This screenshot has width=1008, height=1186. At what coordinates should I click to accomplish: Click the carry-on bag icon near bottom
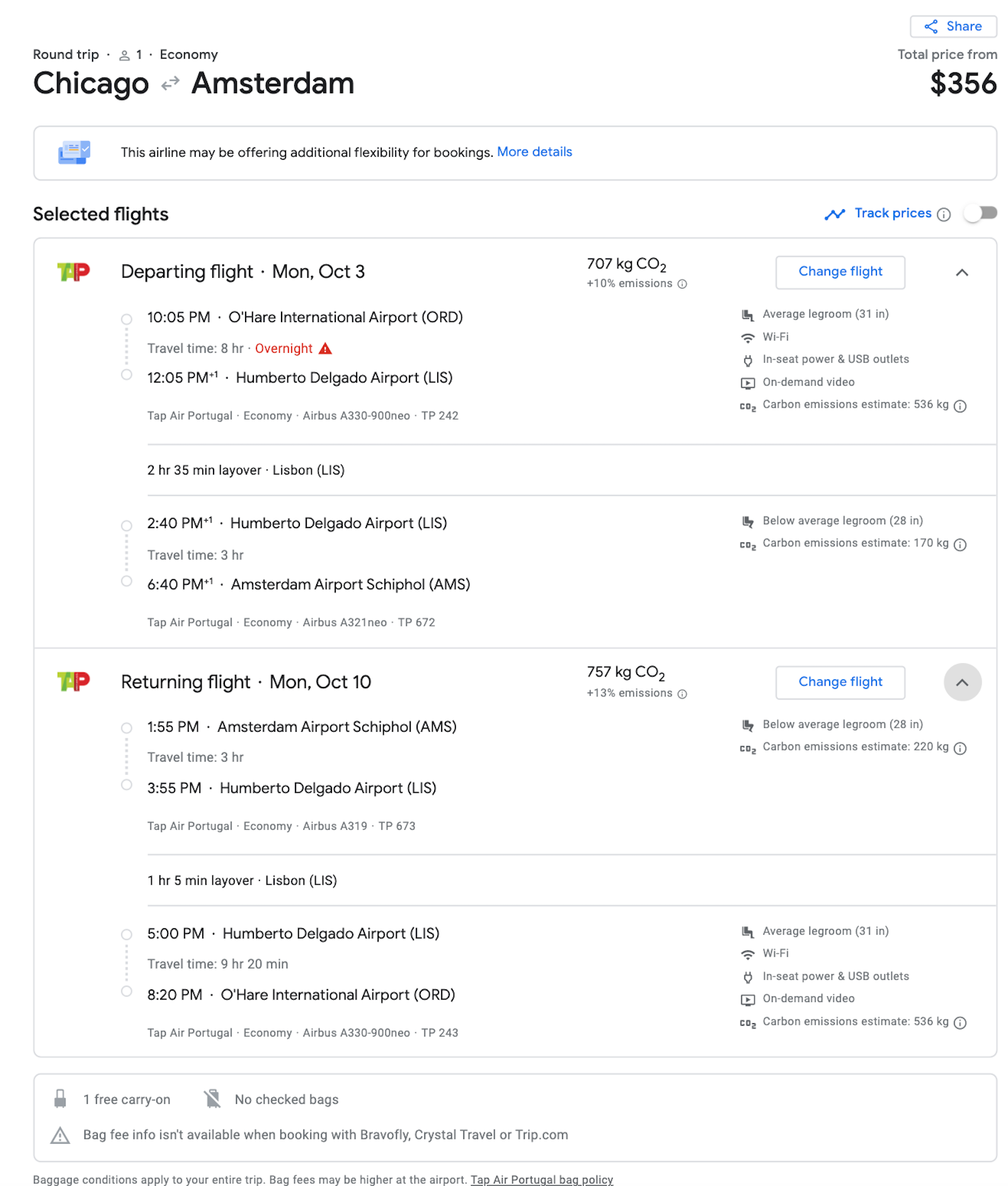60,1099
